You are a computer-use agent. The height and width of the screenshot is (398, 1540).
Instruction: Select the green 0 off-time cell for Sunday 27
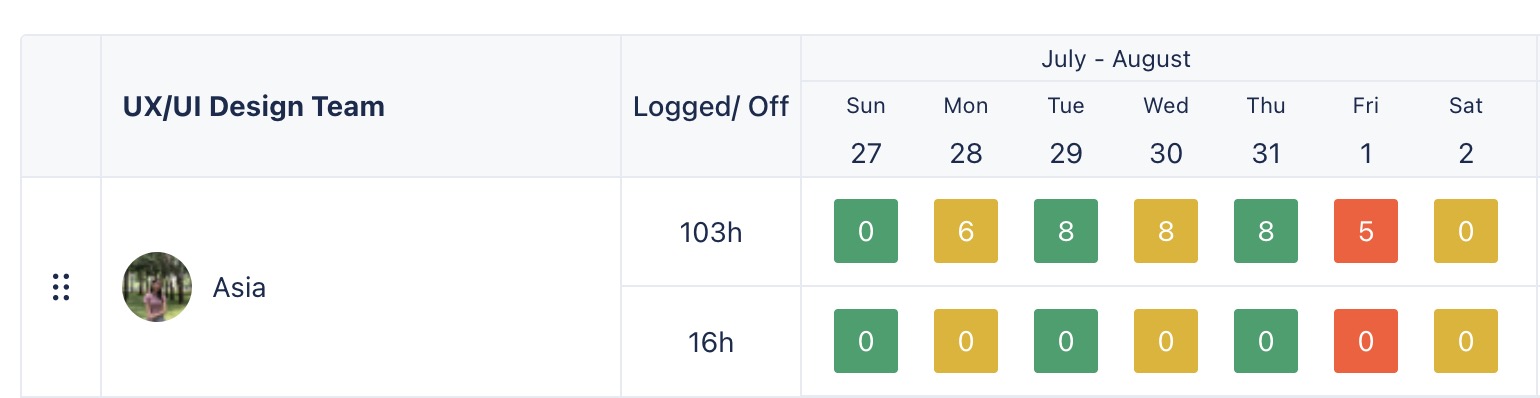click(866, 341)
